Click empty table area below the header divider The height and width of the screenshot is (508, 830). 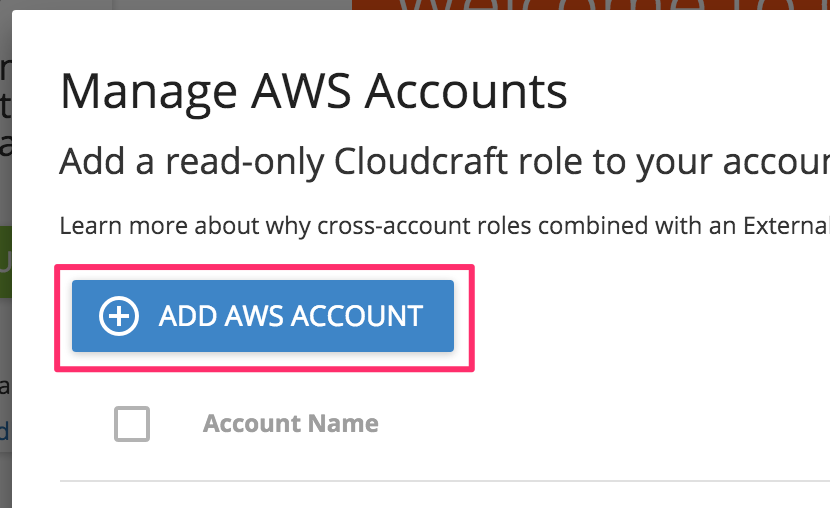coord(445,496)
